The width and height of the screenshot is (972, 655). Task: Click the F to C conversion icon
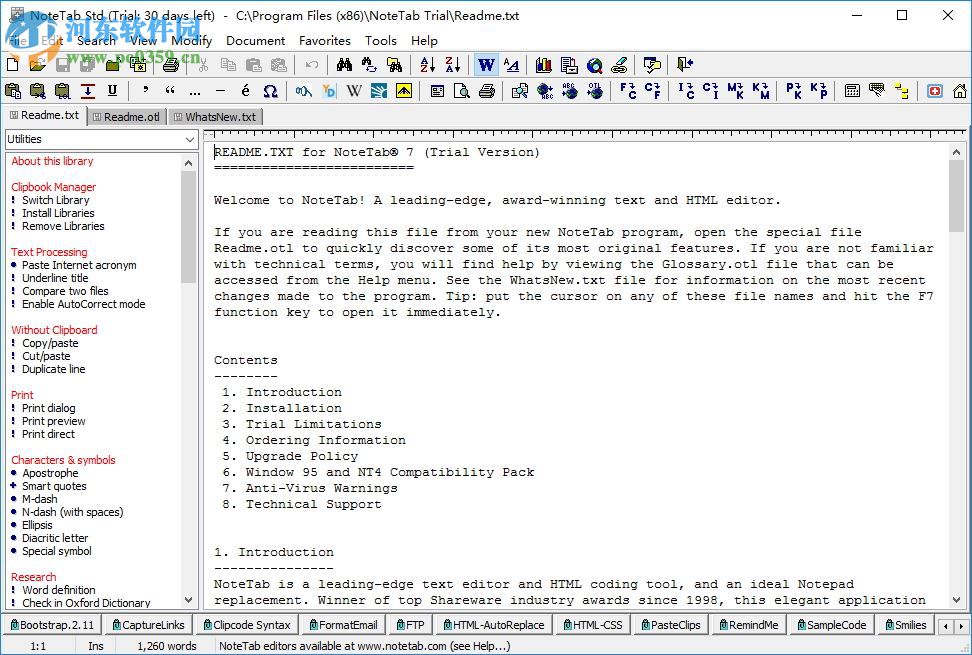(628, 91)
